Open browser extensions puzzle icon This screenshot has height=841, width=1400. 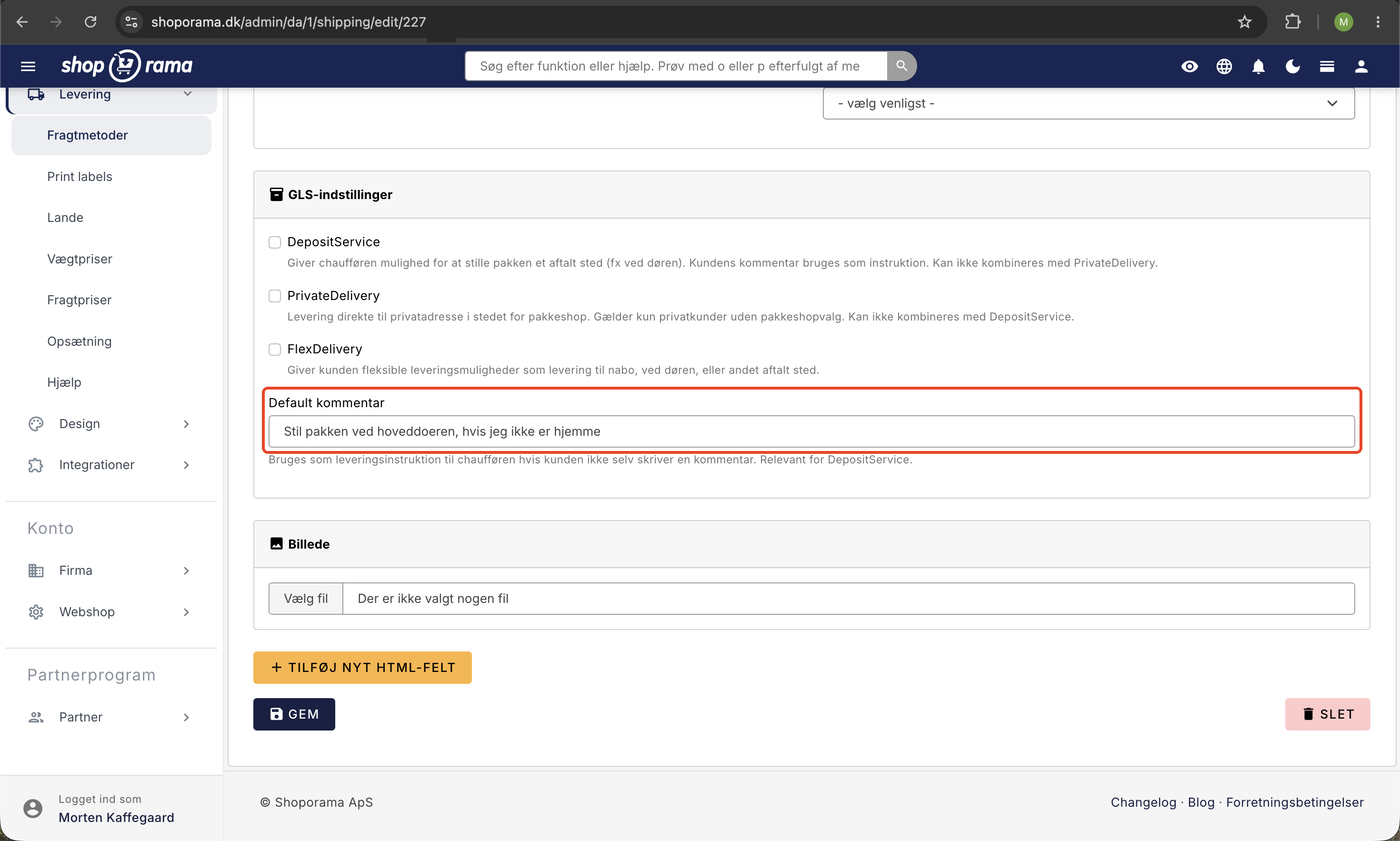click(x=1292, y=21)
